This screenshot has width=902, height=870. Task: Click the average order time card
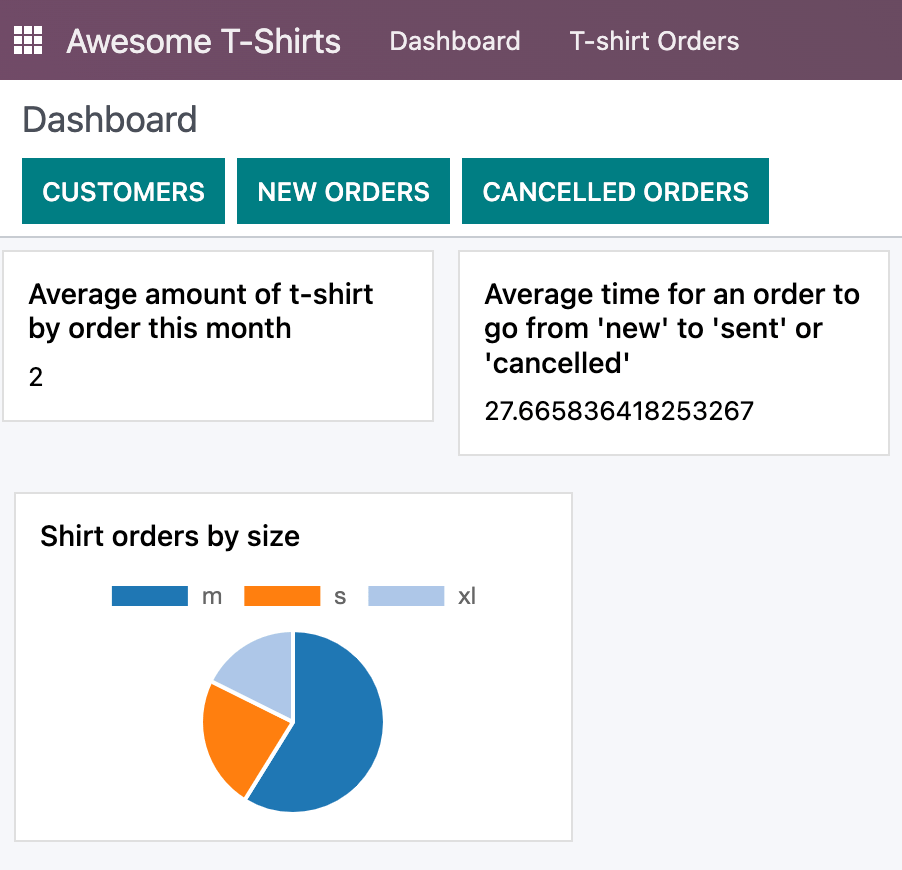[x=673, y=353]
